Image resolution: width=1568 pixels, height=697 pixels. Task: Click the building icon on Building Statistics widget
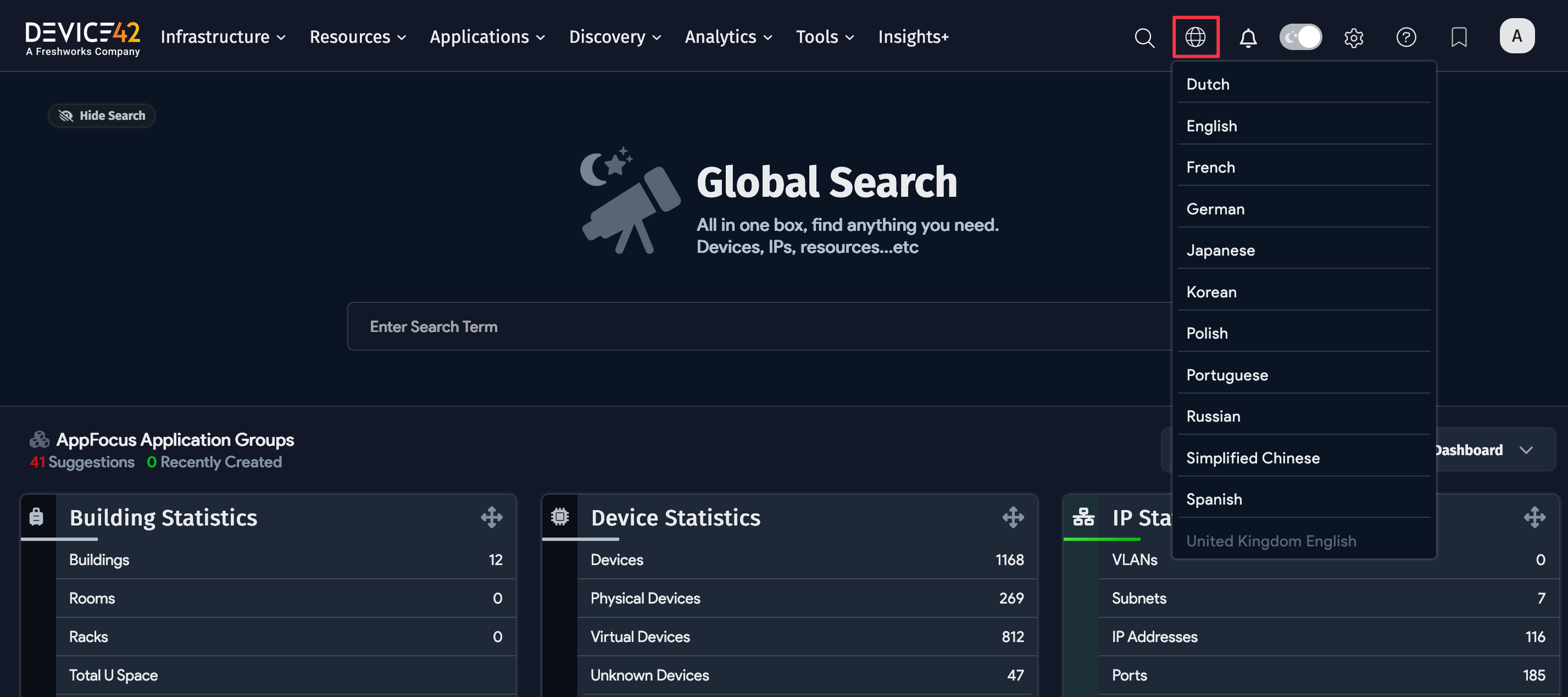(x=36, y=517)
